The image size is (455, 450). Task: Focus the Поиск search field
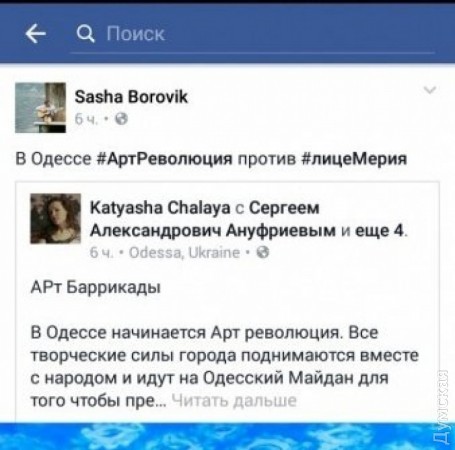[252, 34]
